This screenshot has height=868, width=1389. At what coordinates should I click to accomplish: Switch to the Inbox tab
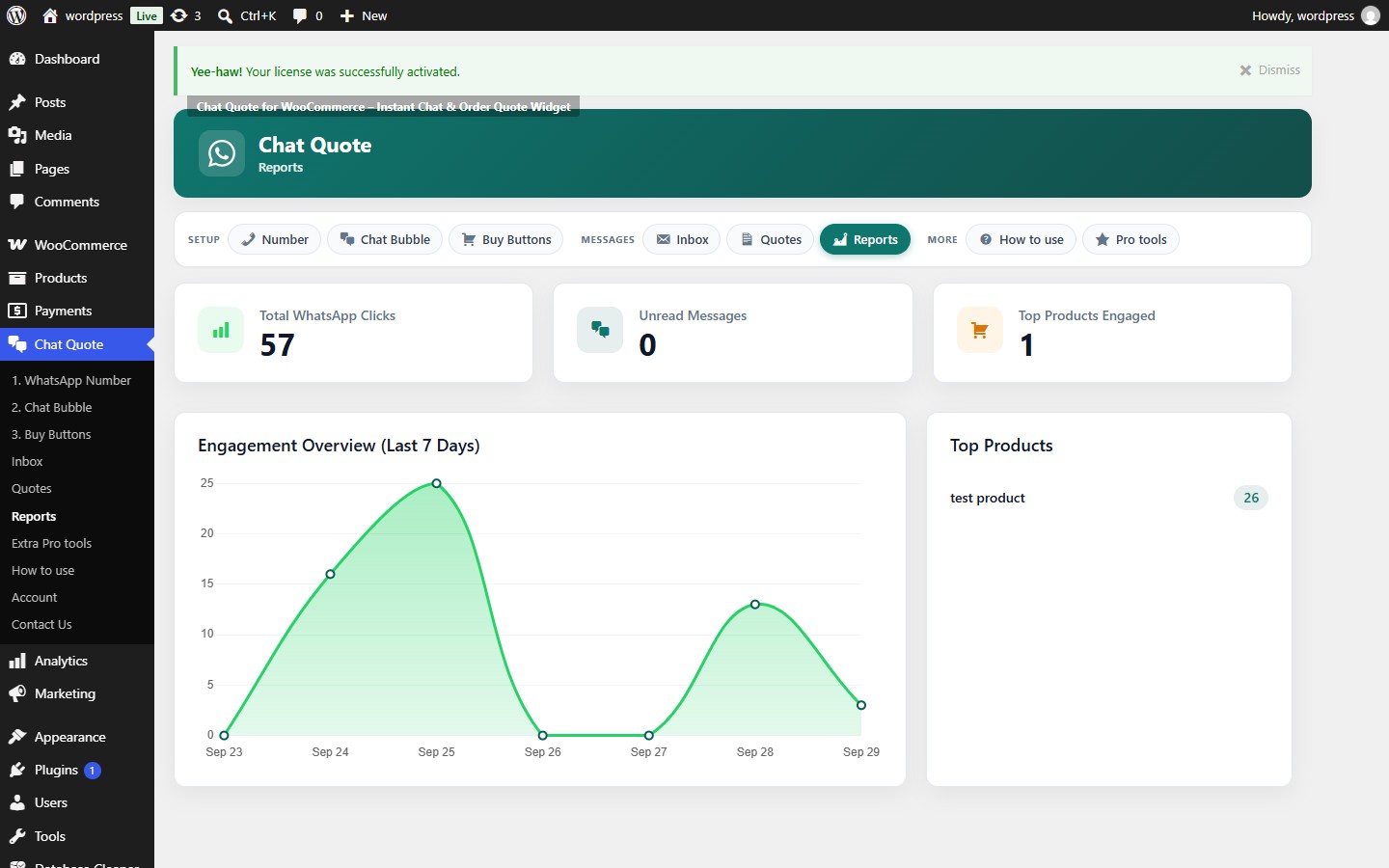tap(682, 239)
